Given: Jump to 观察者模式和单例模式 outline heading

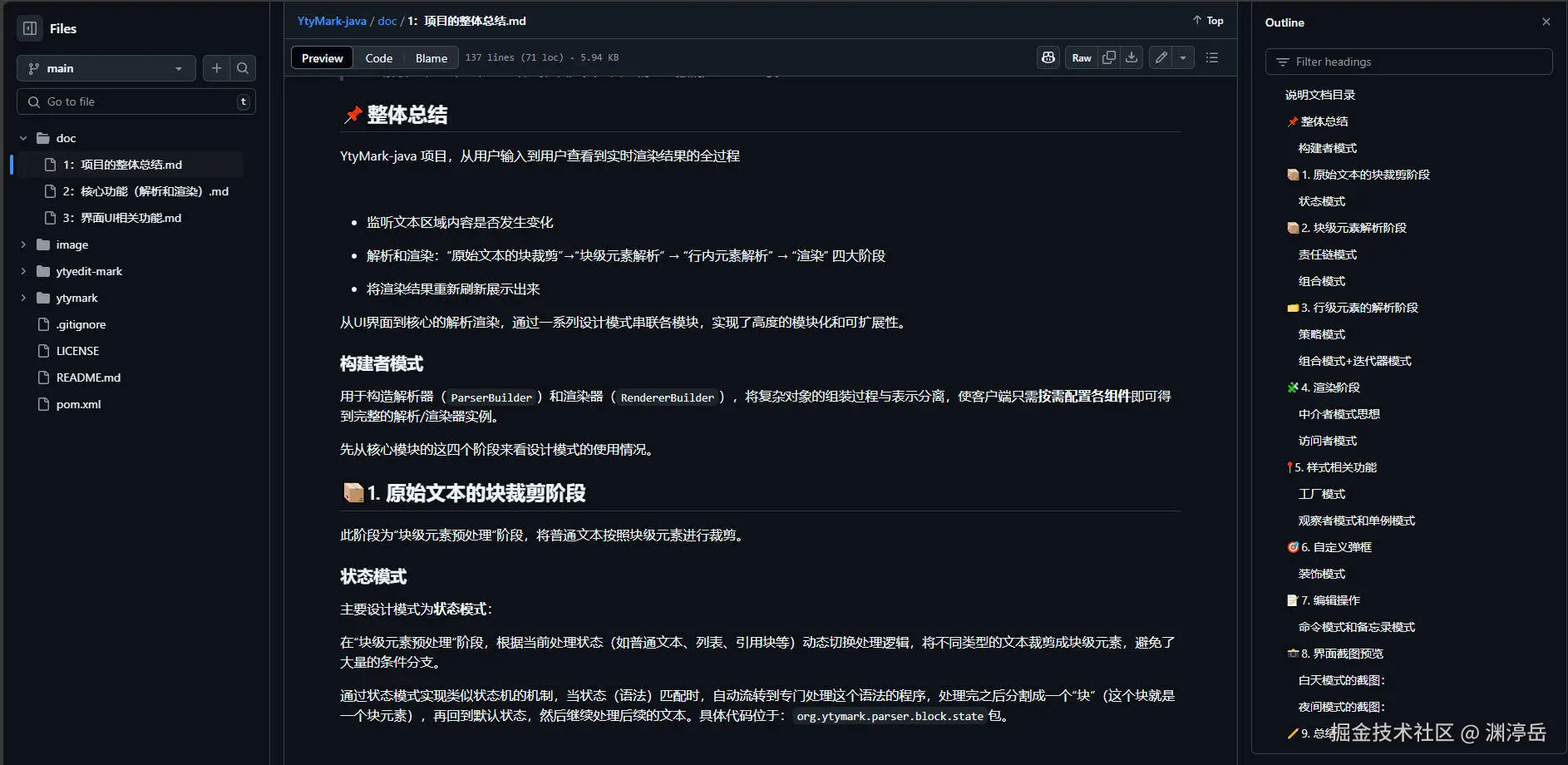Looking at the screenshot, I should (1357, 521).
